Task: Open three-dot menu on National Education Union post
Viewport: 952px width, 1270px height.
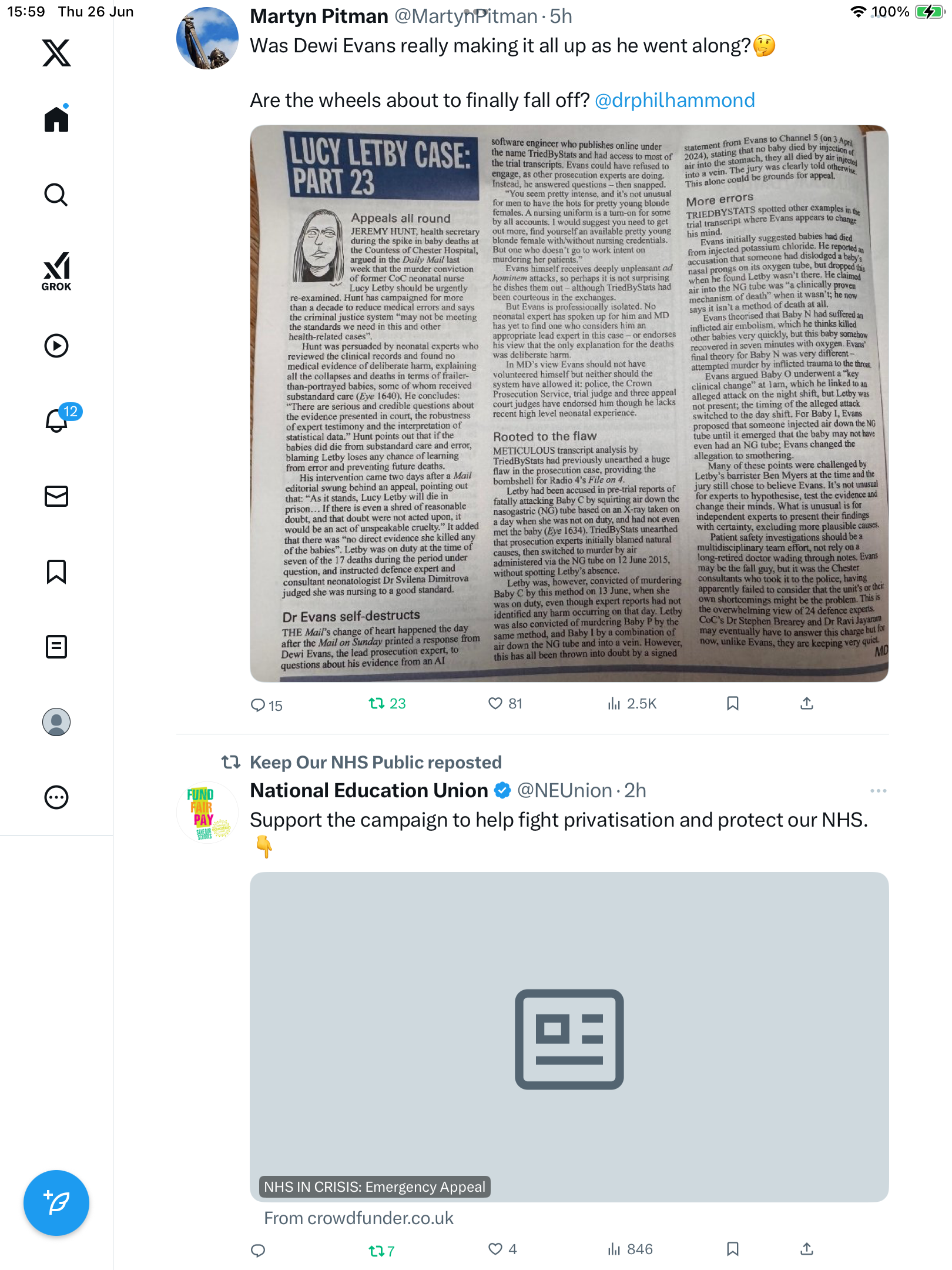Action: [878, 791]
